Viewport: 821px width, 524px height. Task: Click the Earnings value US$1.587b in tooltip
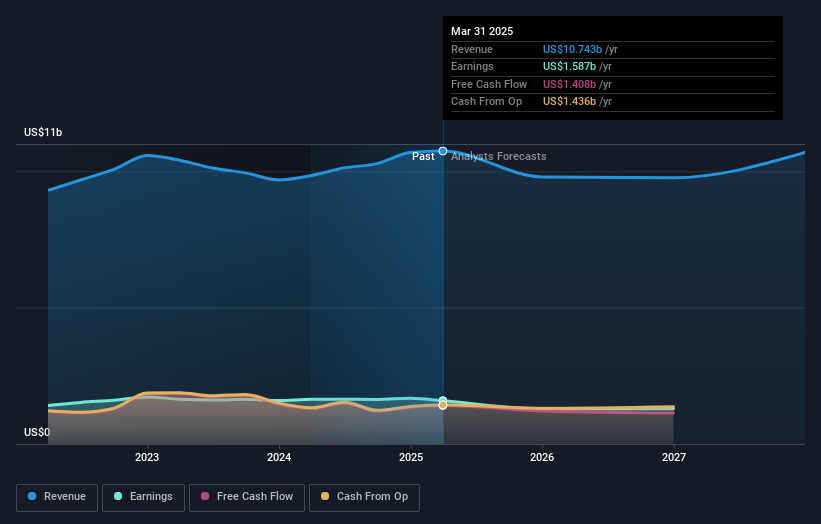[x=569, y=66]
